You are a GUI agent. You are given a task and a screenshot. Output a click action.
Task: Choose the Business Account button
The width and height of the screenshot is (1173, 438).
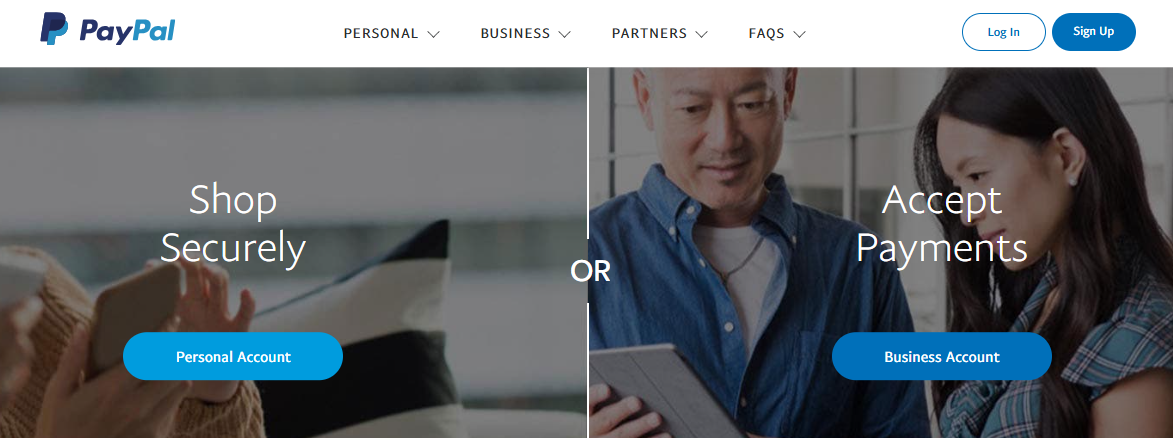point(942,356)
